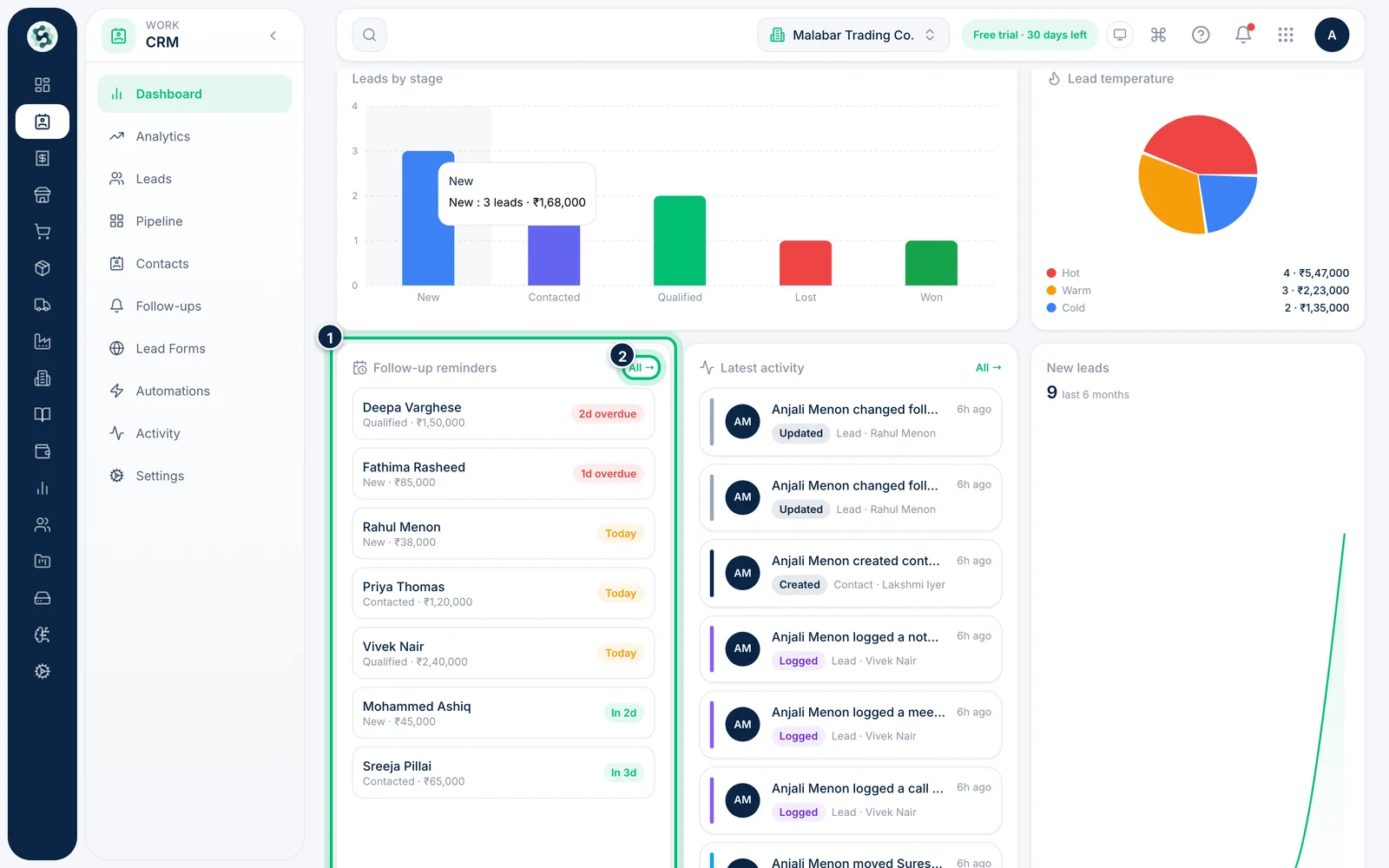Open the help question mark icon
Screen dimensions: 1389x868
tap(1201, 35)
